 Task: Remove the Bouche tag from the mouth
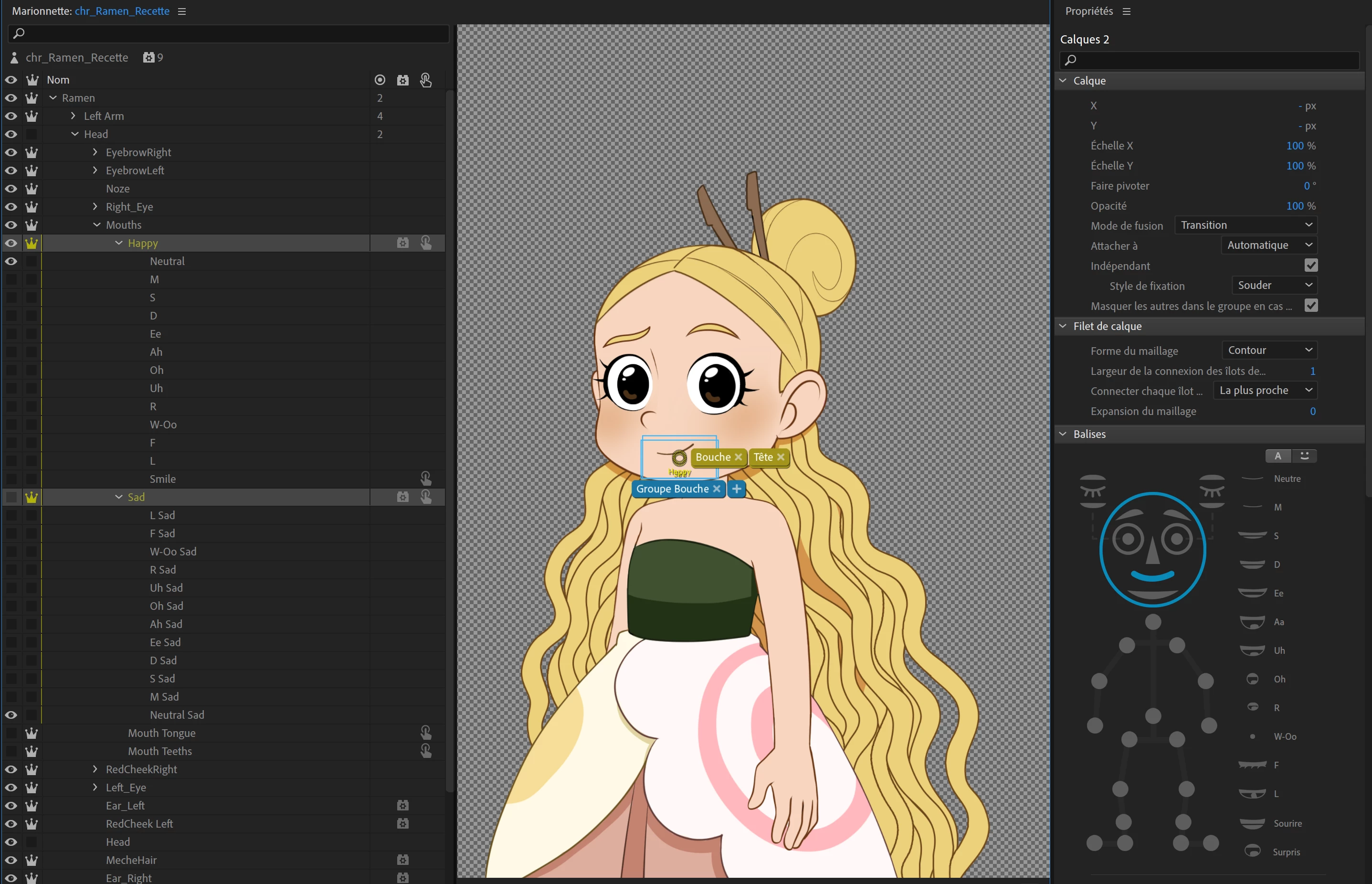point(739,457)
